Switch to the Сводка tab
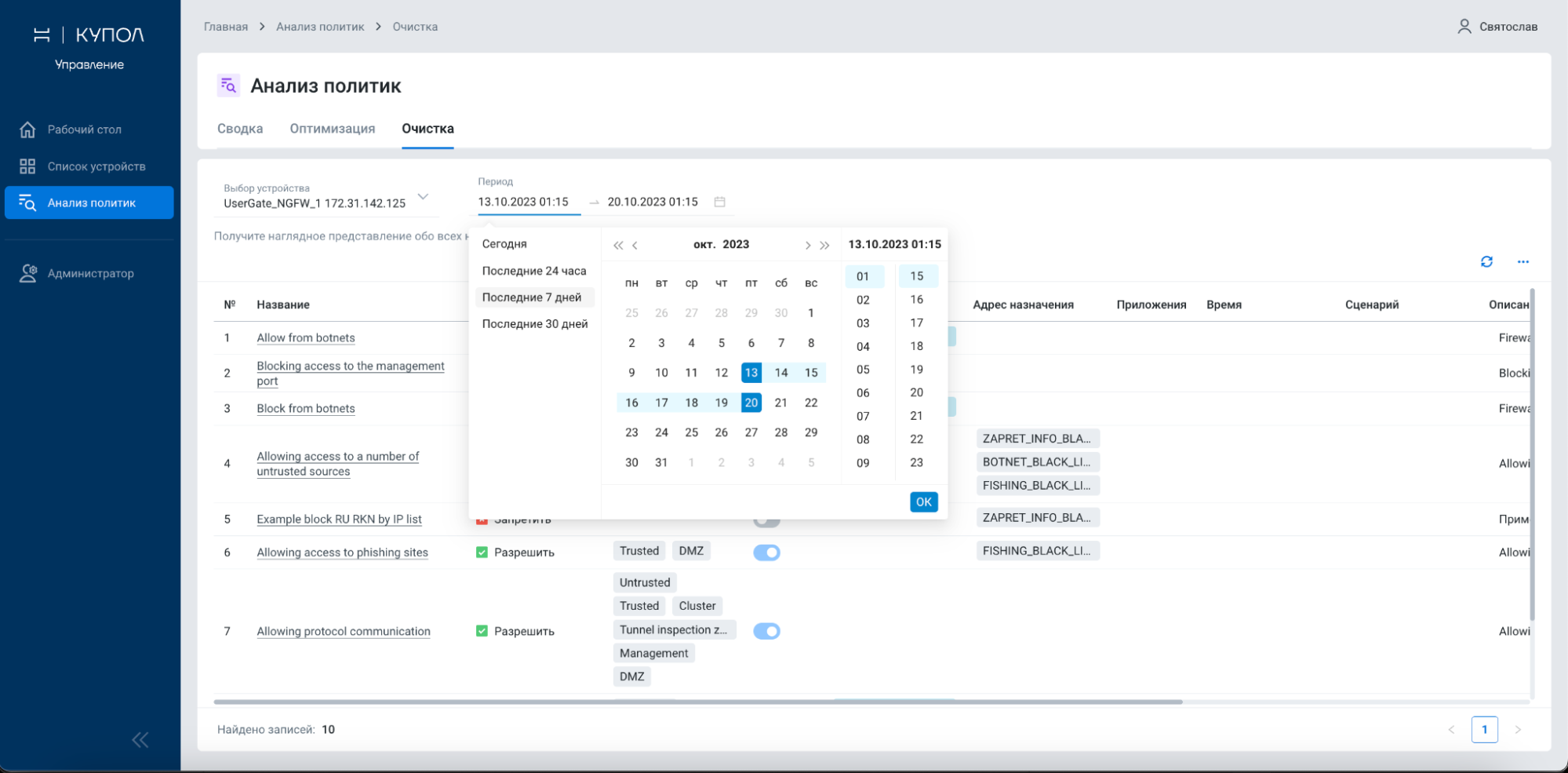Viewport: 1568px width, 773px height. point(240,129)
